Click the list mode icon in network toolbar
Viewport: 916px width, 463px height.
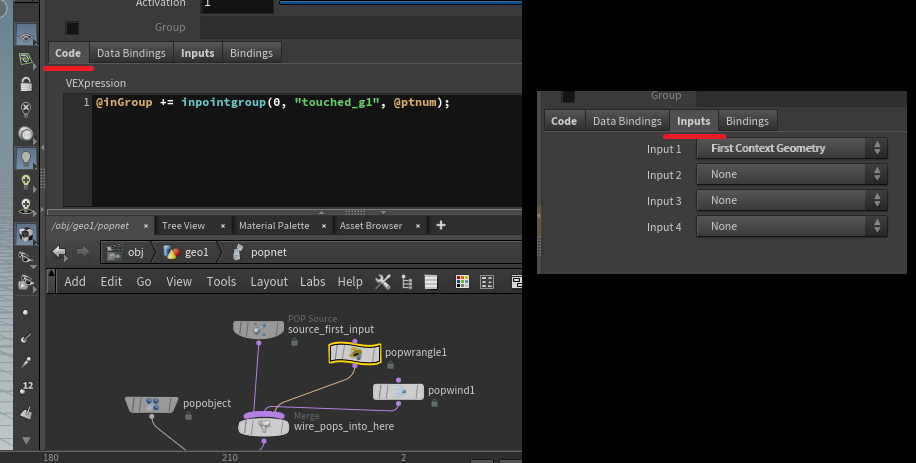431,282
